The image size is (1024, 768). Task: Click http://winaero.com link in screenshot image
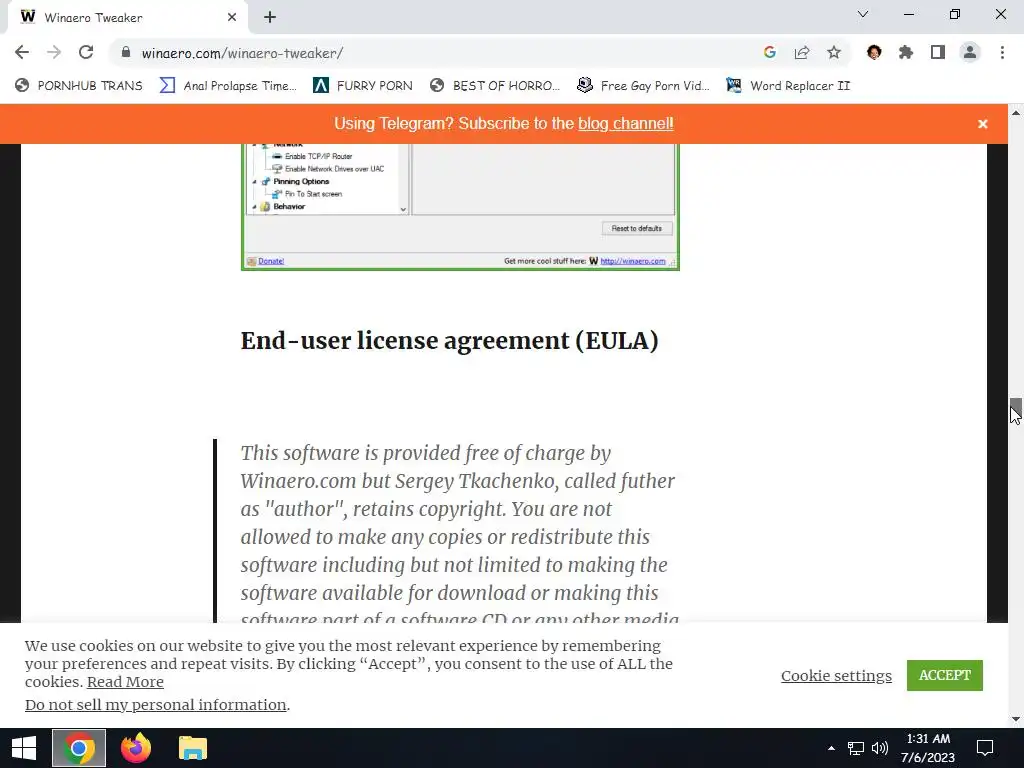click(633, 261)
